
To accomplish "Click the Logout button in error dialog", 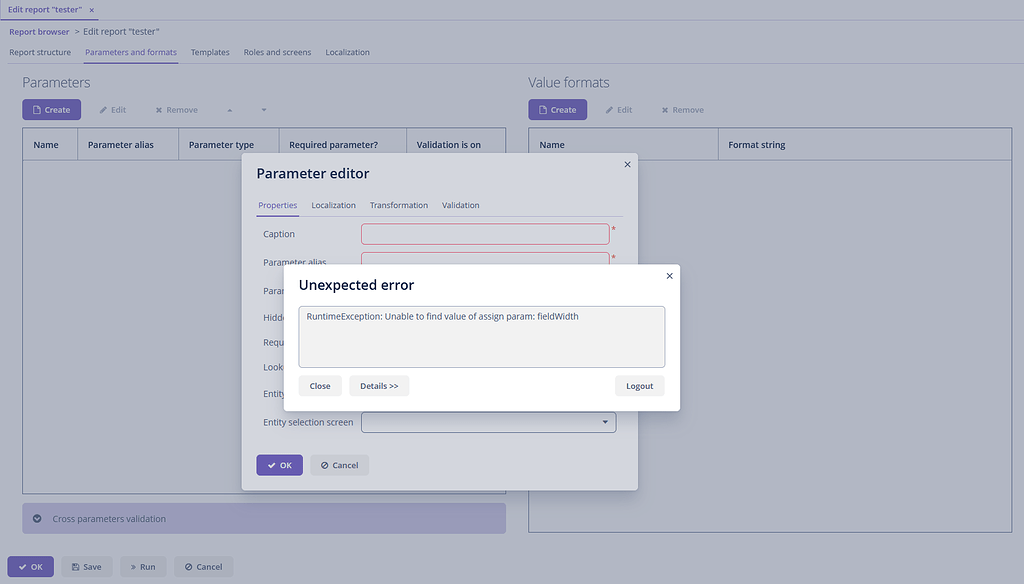I will pos(639,385).
